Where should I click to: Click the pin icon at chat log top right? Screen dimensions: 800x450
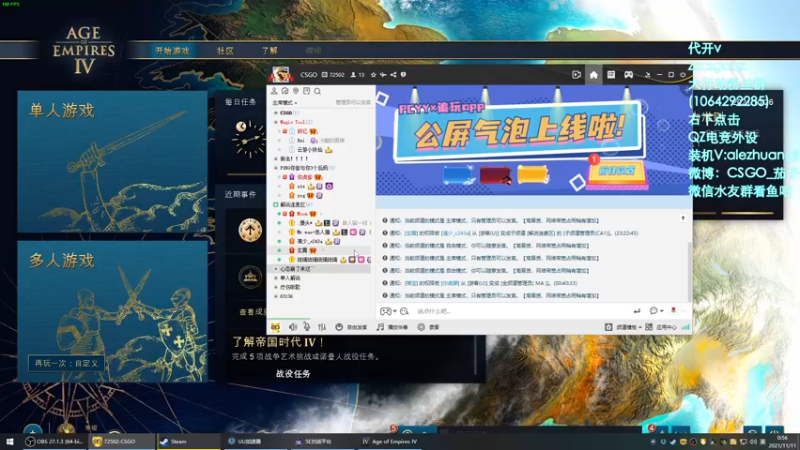tap(683, 218)
